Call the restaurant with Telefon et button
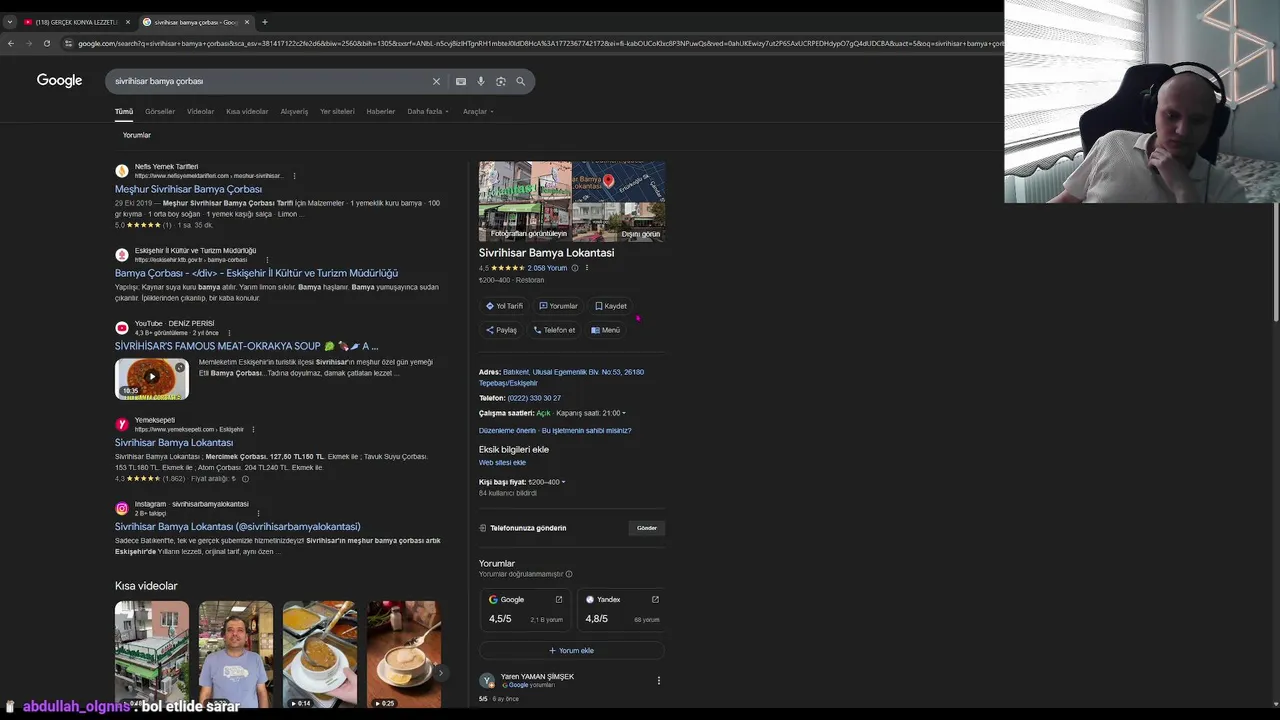The width and height of the screenshot is (1280, 720). click(x=554, y=330)
